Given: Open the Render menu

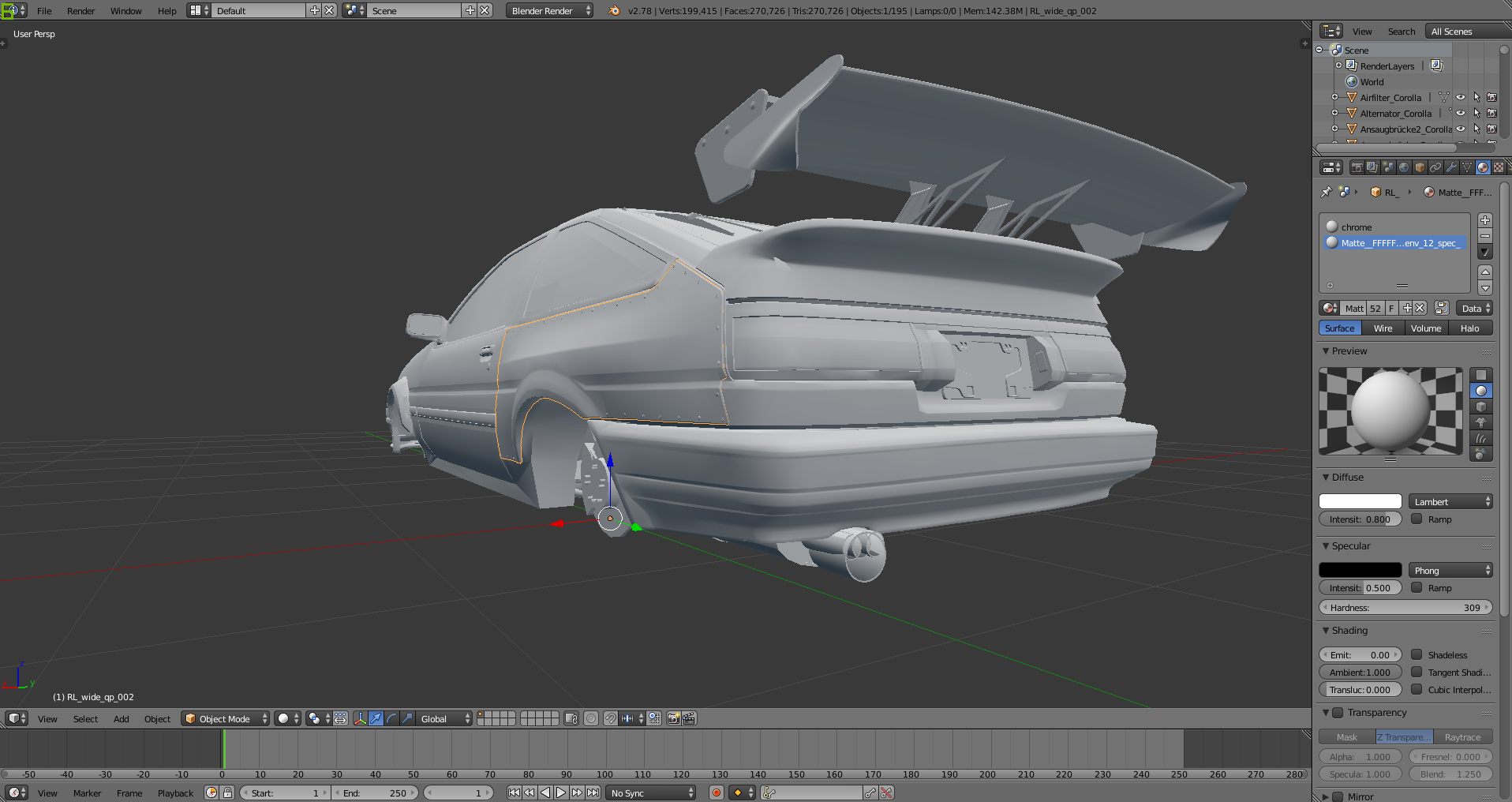Looking at the screenshot, I should click(80, 11).
